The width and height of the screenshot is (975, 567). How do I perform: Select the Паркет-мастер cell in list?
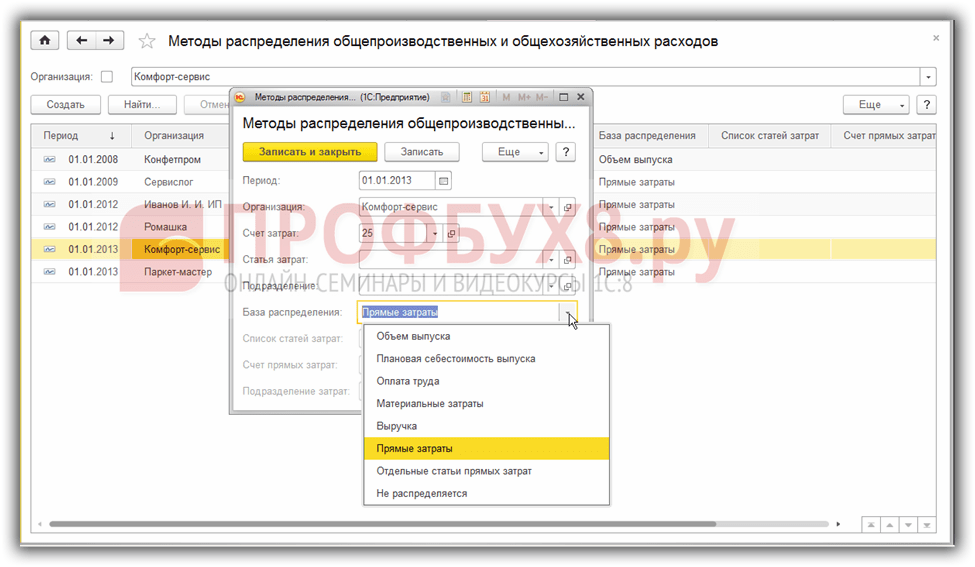coord(178,272)
